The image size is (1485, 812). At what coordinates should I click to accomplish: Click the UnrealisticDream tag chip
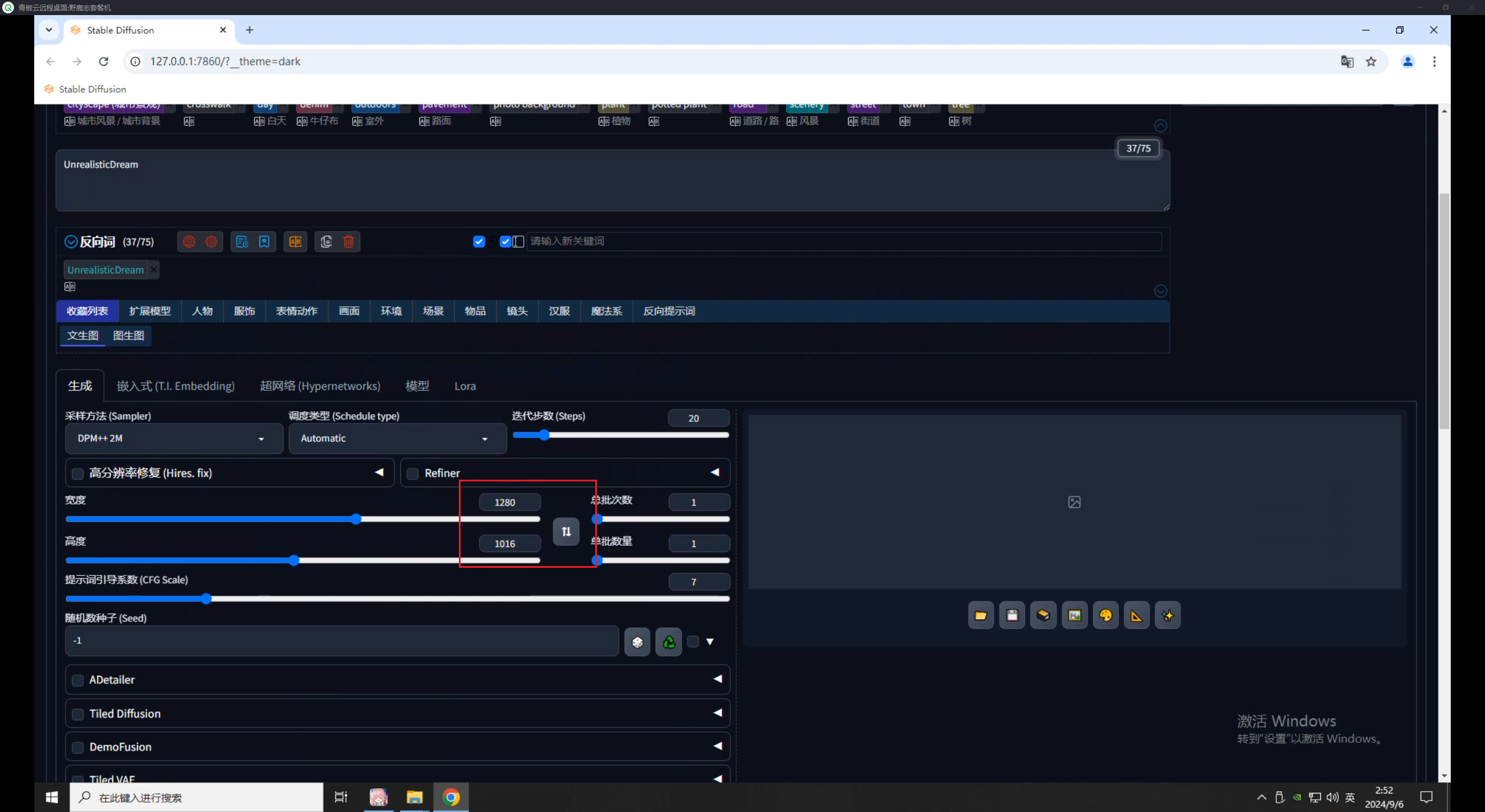click(x=106, y=270)
